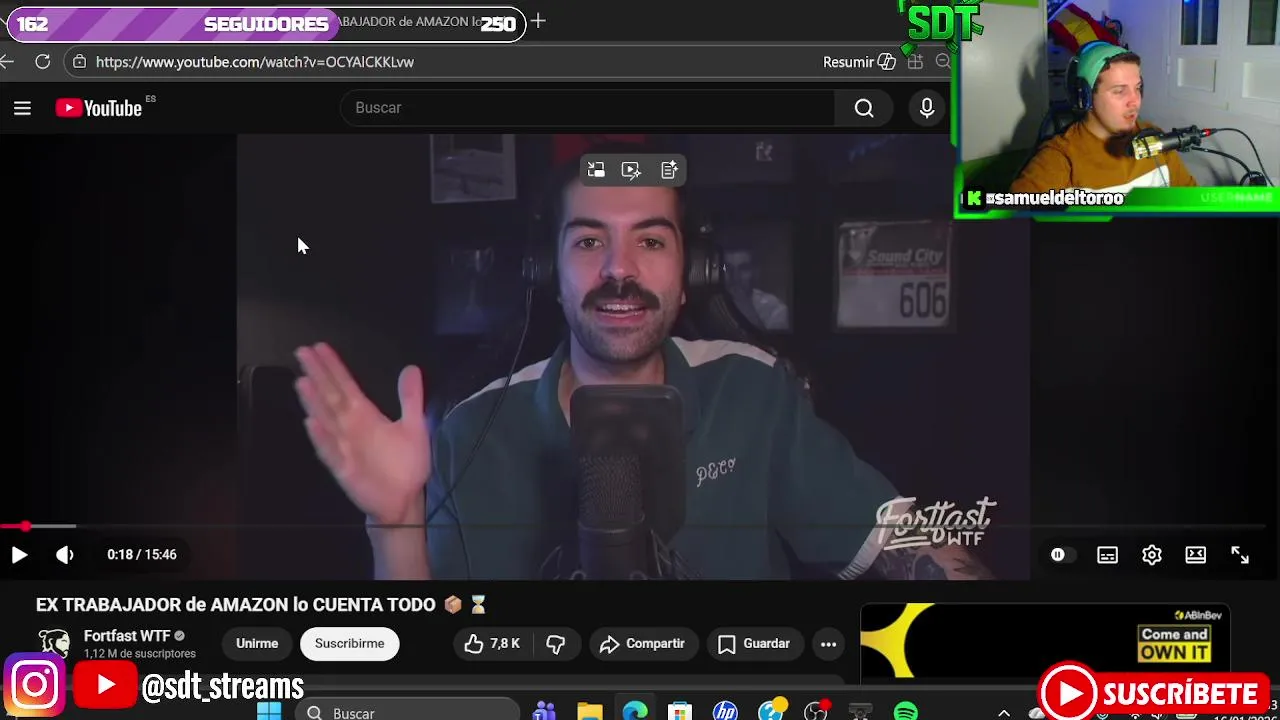Click the video title EX TRABAJADOR de AMAZON
Viewport: 1280px width, 720px height.
(x=235, y=605)
